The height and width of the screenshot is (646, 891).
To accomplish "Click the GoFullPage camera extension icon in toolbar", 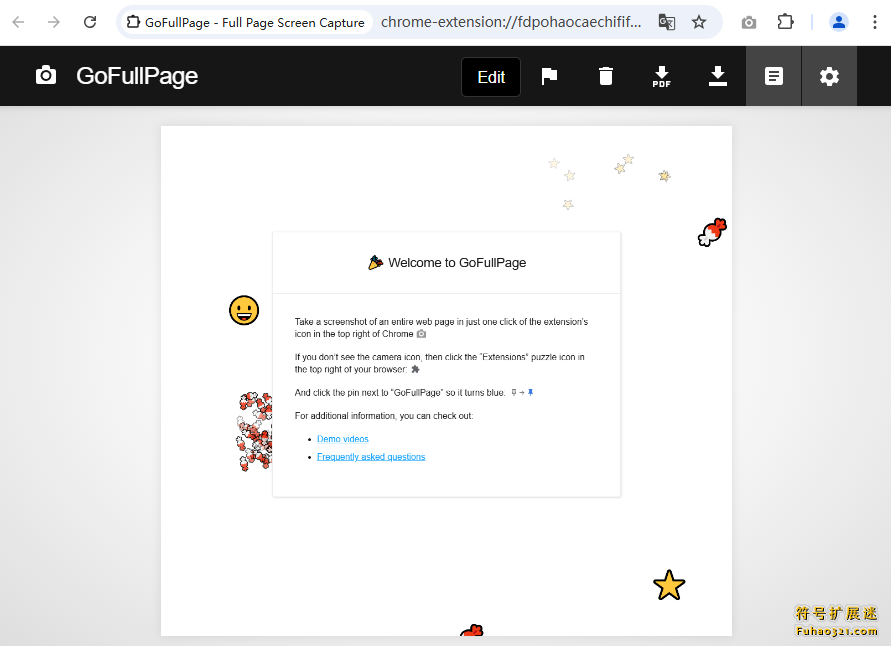I will coord(749,22).
